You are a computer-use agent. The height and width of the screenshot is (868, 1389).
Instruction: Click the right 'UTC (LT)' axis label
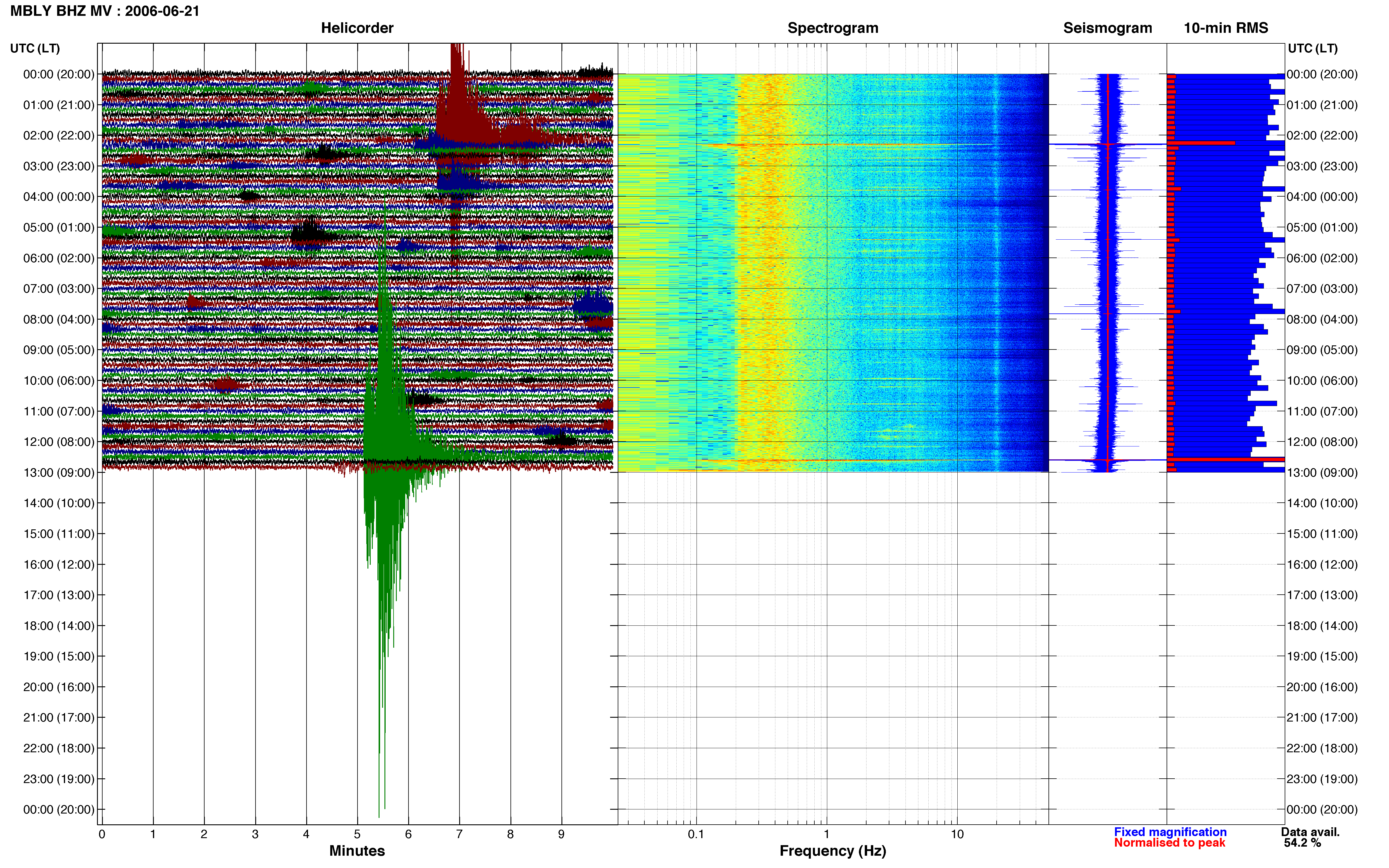[x=1313, y=48]
